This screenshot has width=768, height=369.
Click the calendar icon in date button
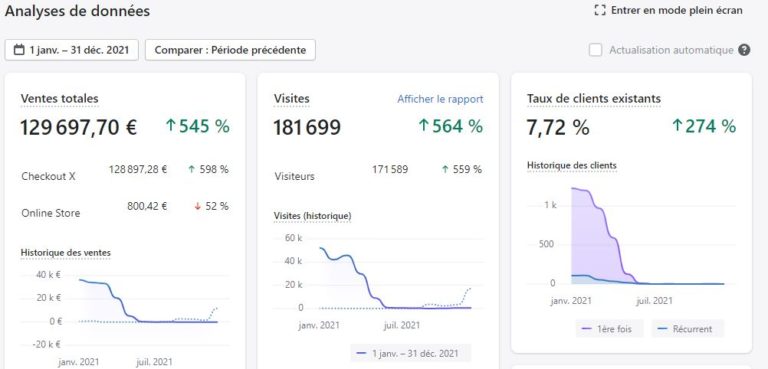pyautogui.click(x=19, y=50)
